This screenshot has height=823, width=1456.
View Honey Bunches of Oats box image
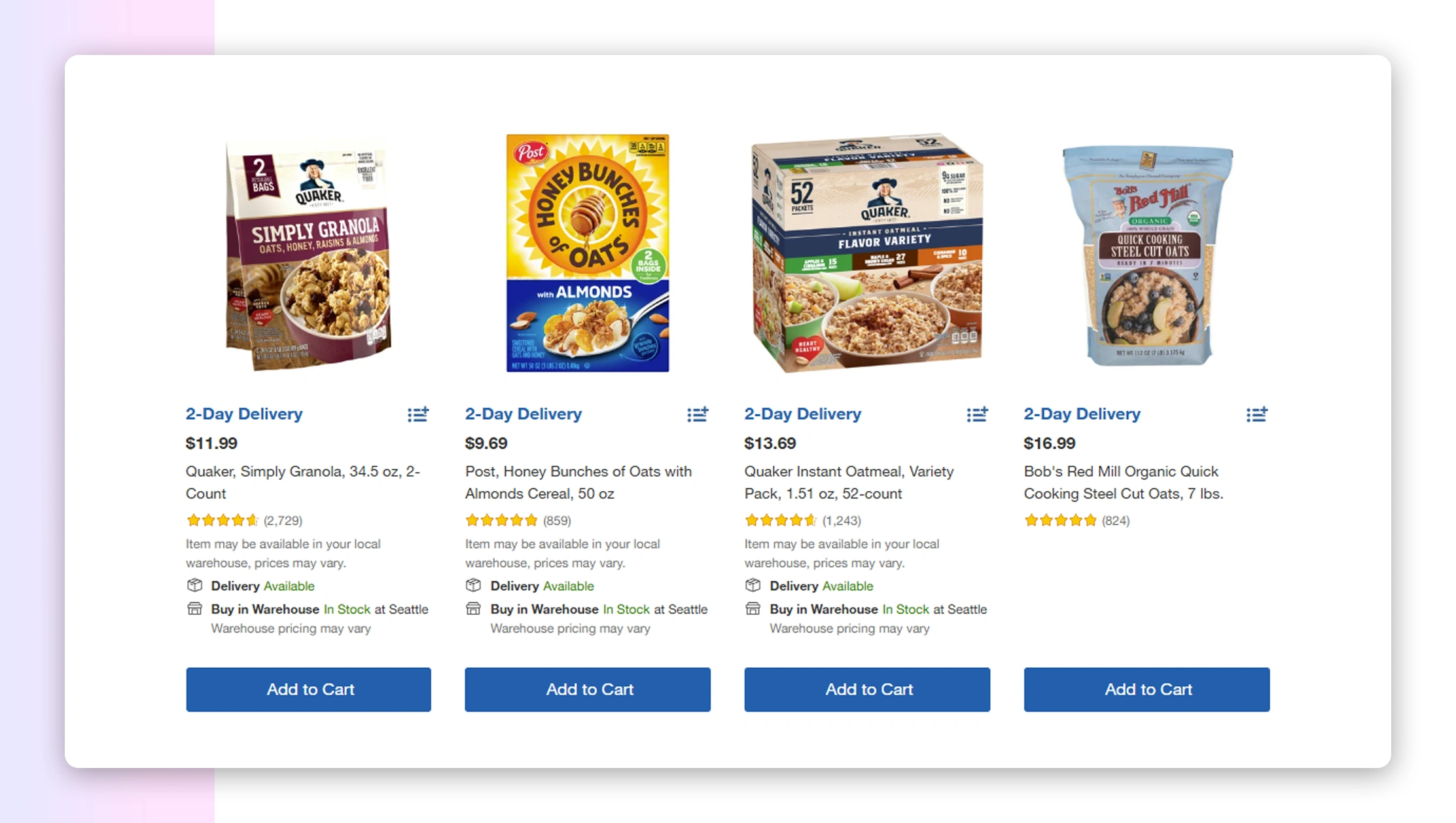pyautogui.click(x=588, y=253)
